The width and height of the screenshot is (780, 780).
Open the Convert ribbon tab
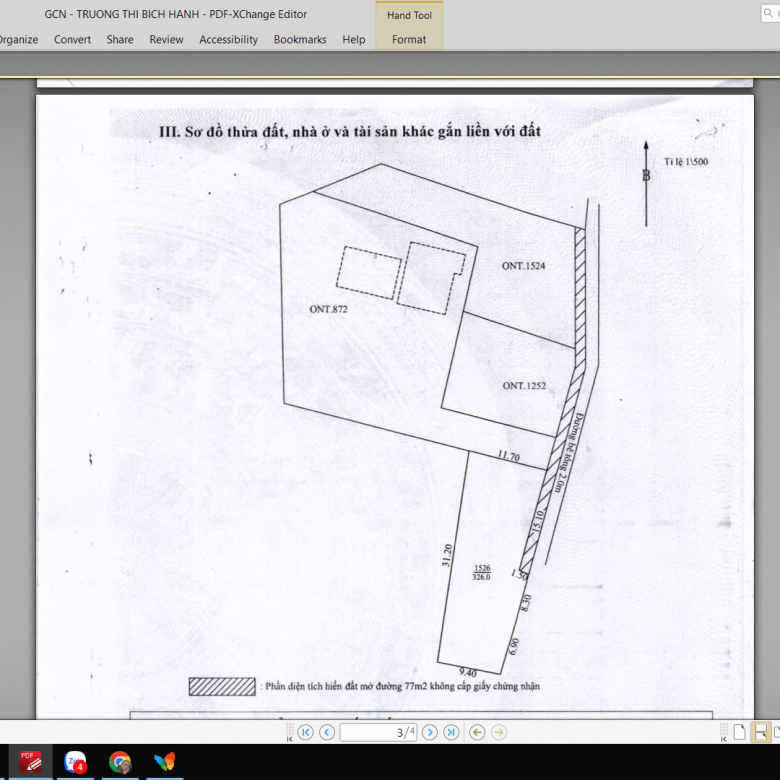pos(72,40)
